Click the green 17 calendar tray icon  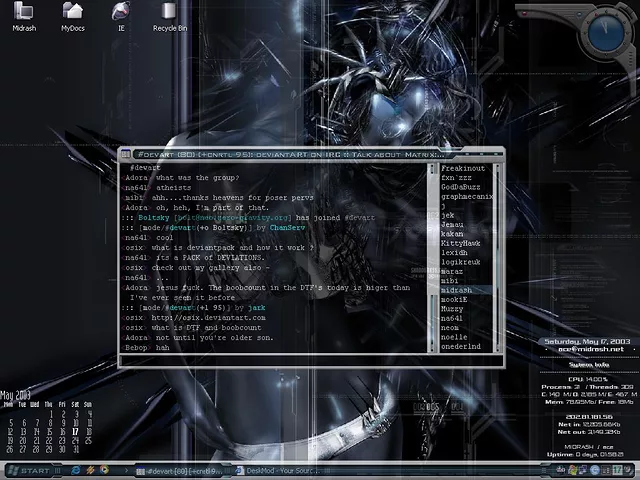click(x=617, y=470)
